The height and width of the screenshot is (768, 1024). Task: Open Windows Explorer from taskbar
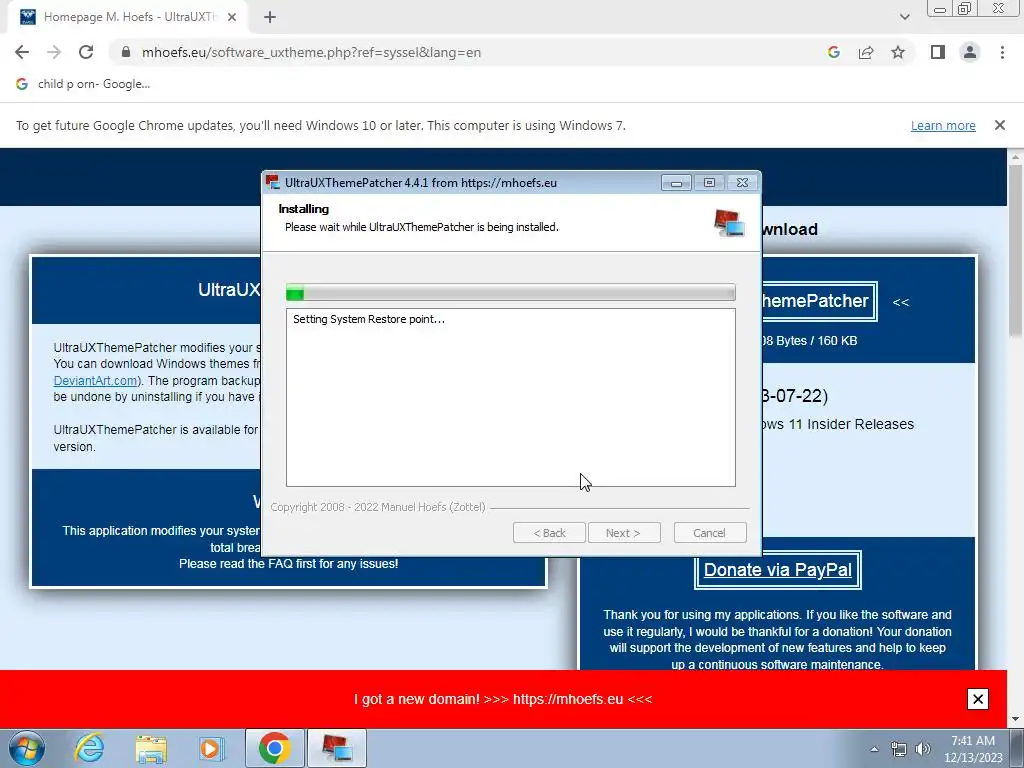tap(151, 748)
